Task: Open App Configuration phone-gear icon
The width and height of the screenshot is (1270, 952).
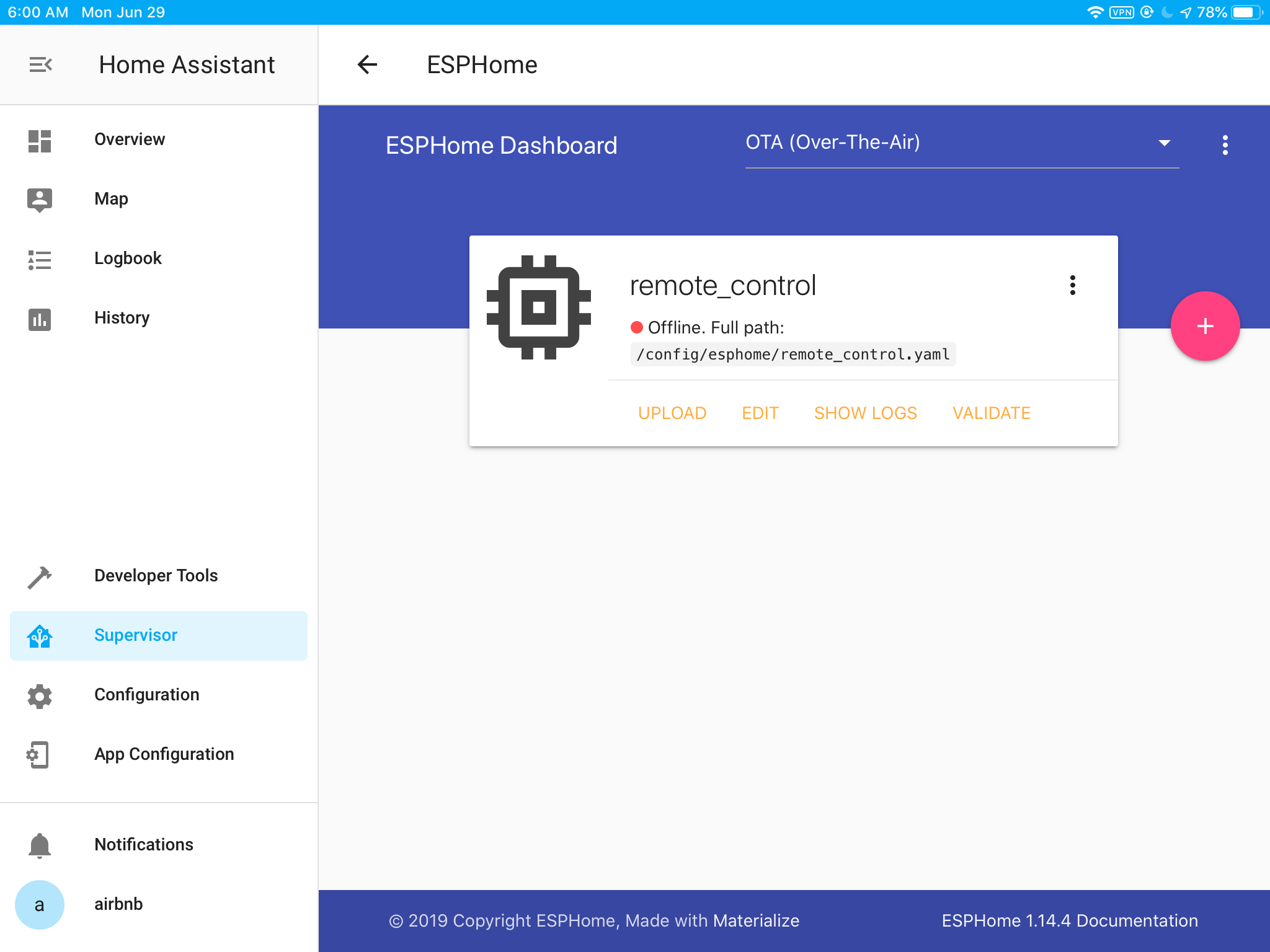Action: coord(38,755)
